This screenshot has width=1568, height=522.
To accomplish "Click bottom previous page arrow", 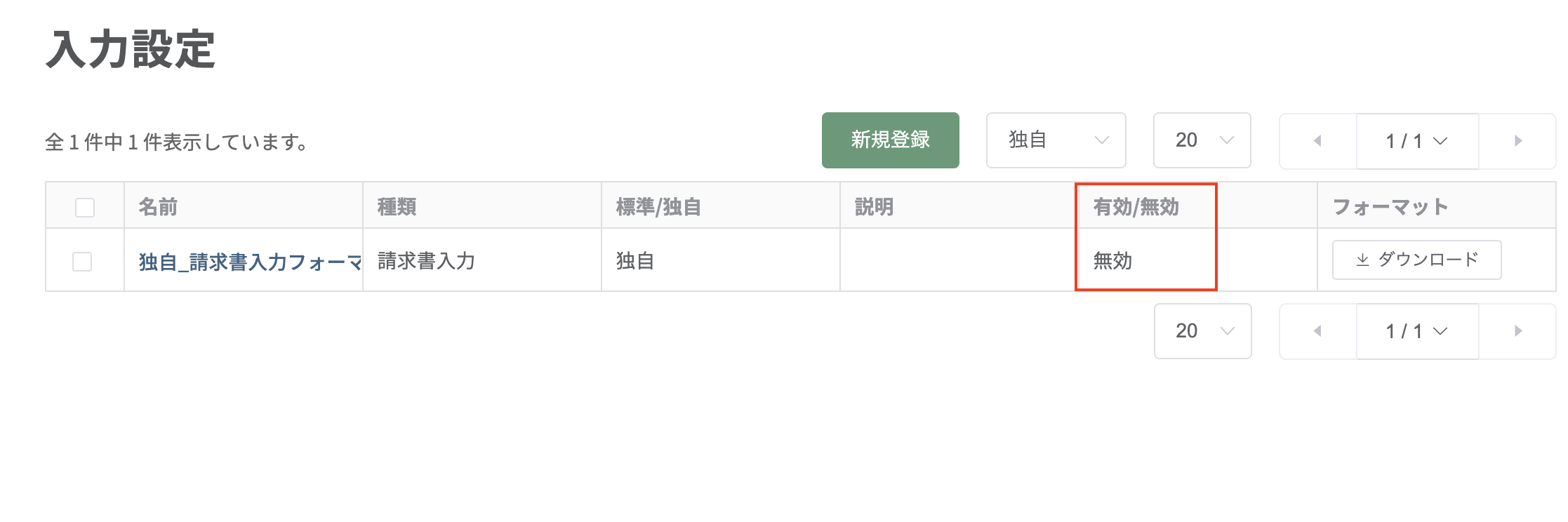I will click(1318, 331).
